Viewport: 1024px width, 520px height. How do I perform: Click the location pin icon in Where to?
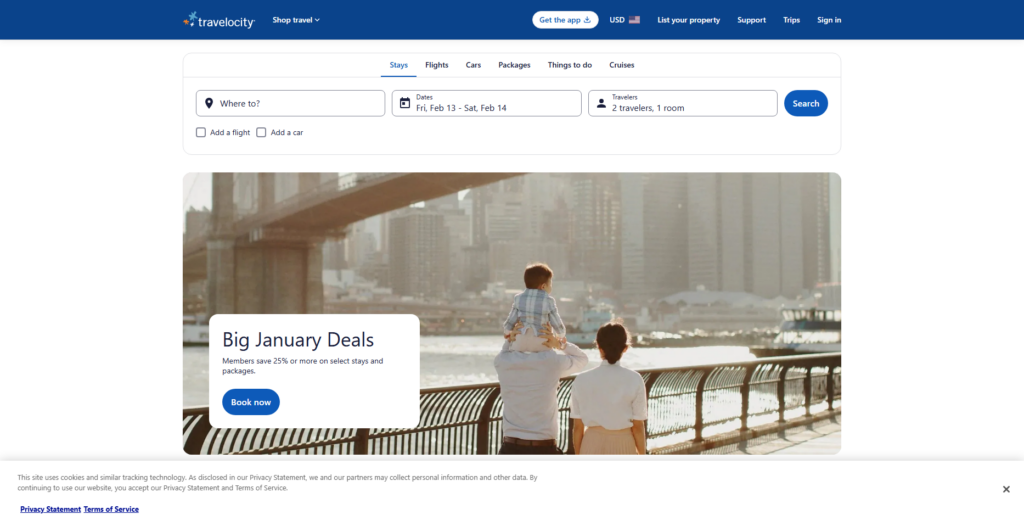(x=209, y=103)
